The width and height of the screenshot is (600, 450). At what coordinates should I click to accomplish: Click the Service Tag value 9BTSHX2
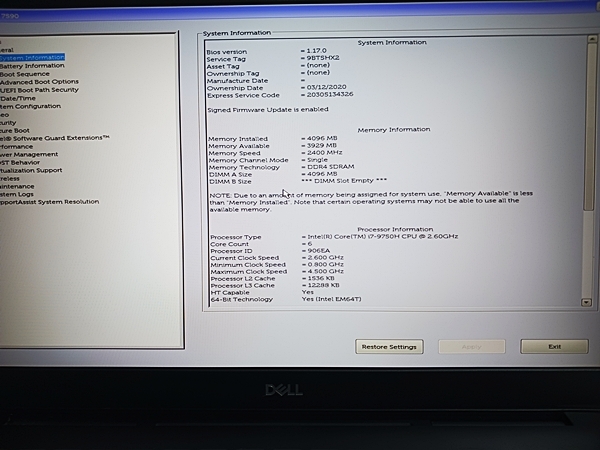[323, 58]
